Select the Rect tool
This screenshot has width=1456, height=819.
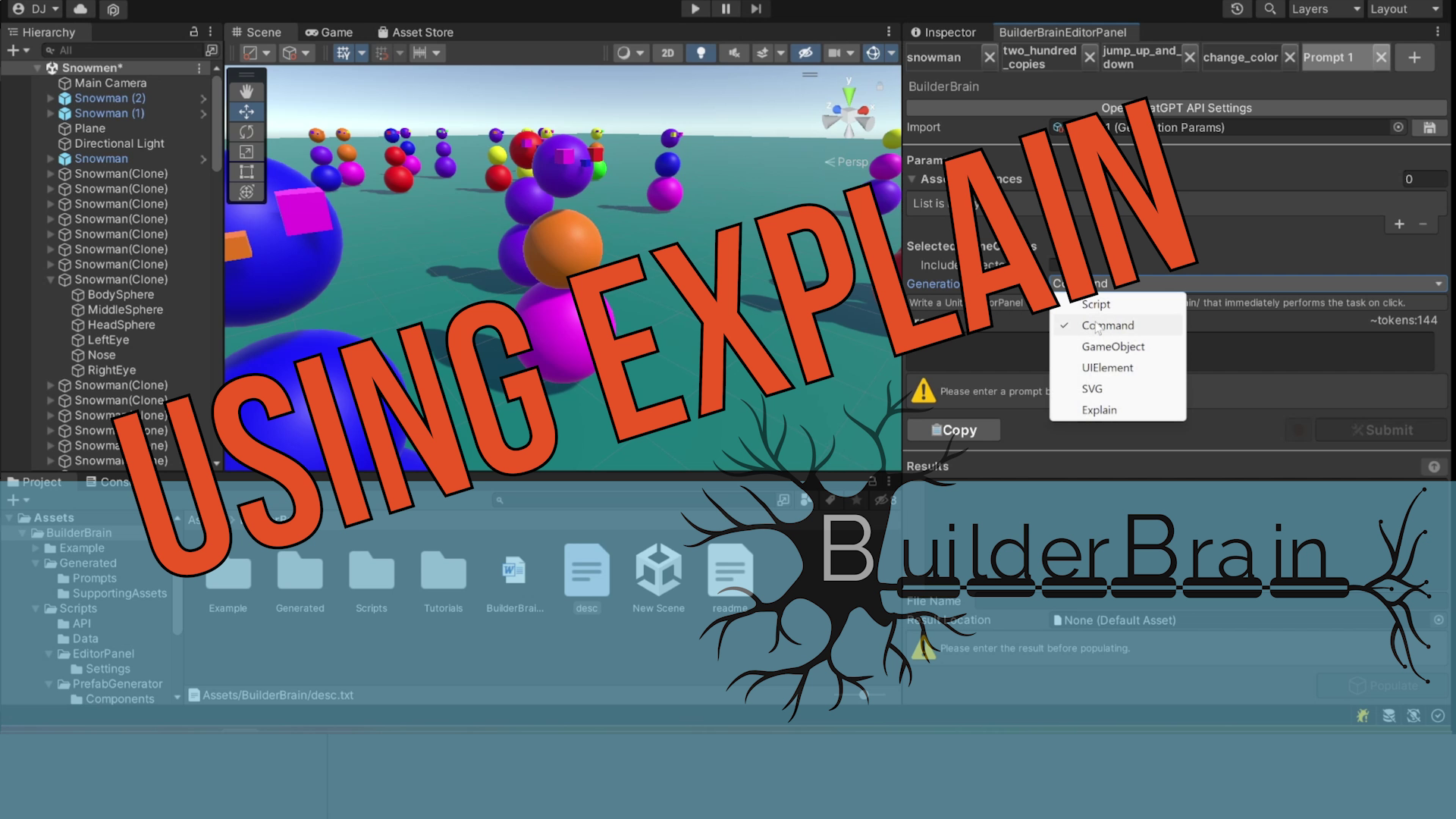point(246,172)
